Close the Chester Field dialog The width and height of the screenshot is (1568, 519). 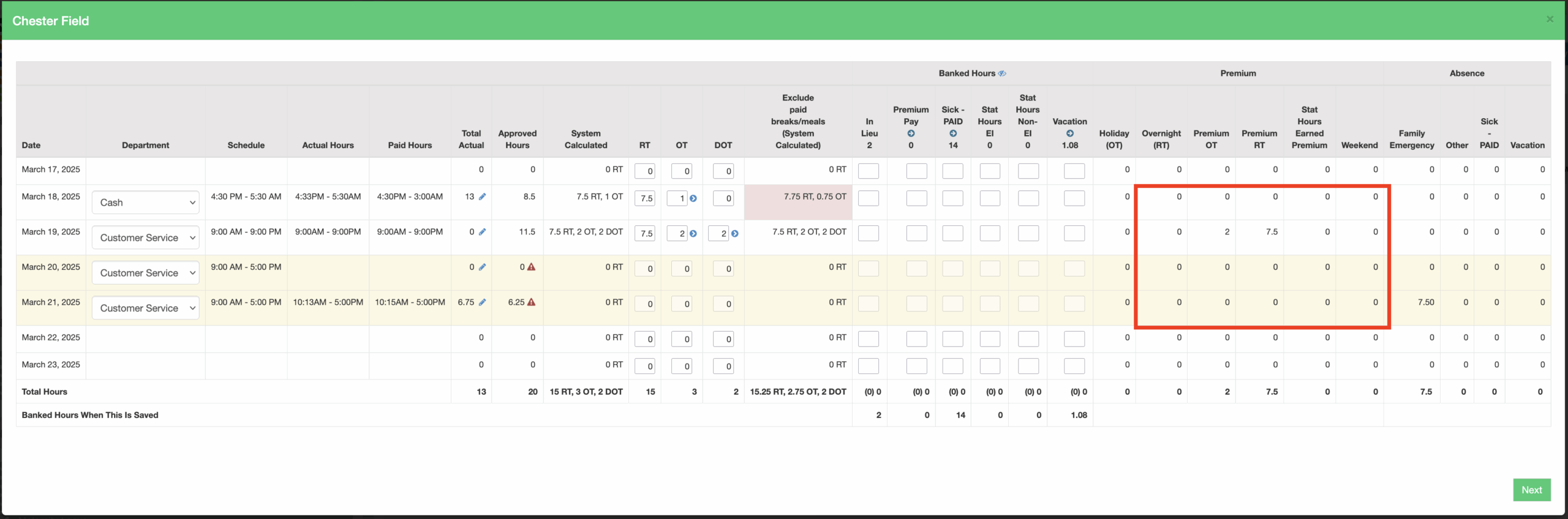1550,20
